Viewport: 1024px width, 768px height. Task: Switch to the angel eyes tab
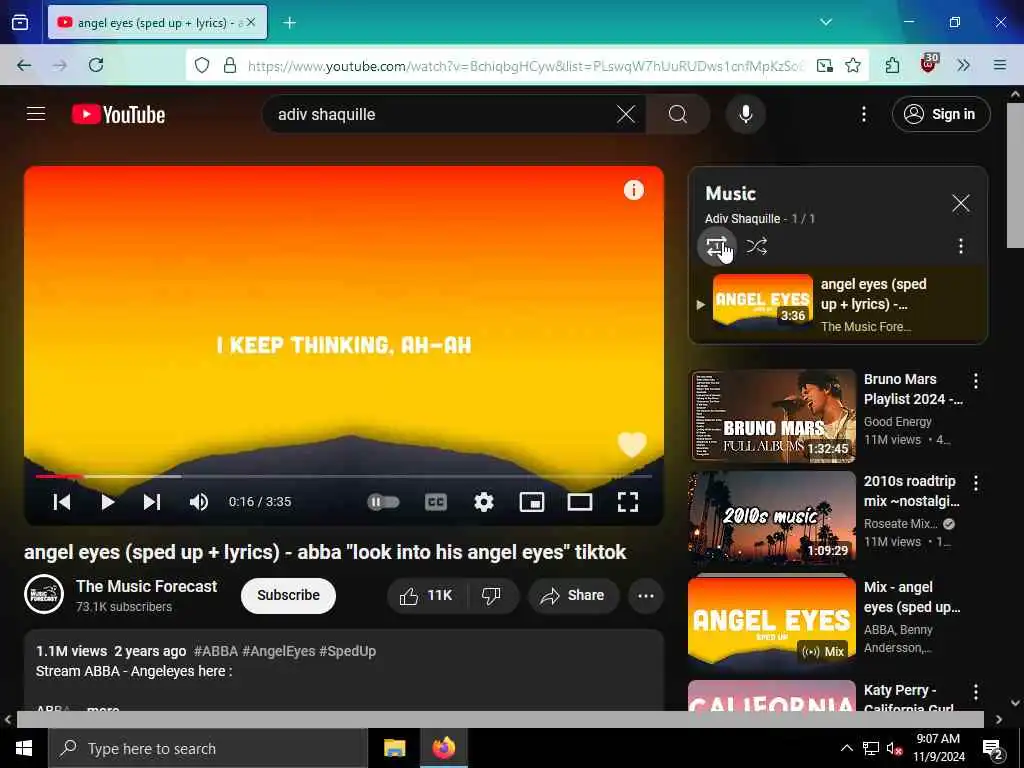pyautogui.click(x=157, y=23)
